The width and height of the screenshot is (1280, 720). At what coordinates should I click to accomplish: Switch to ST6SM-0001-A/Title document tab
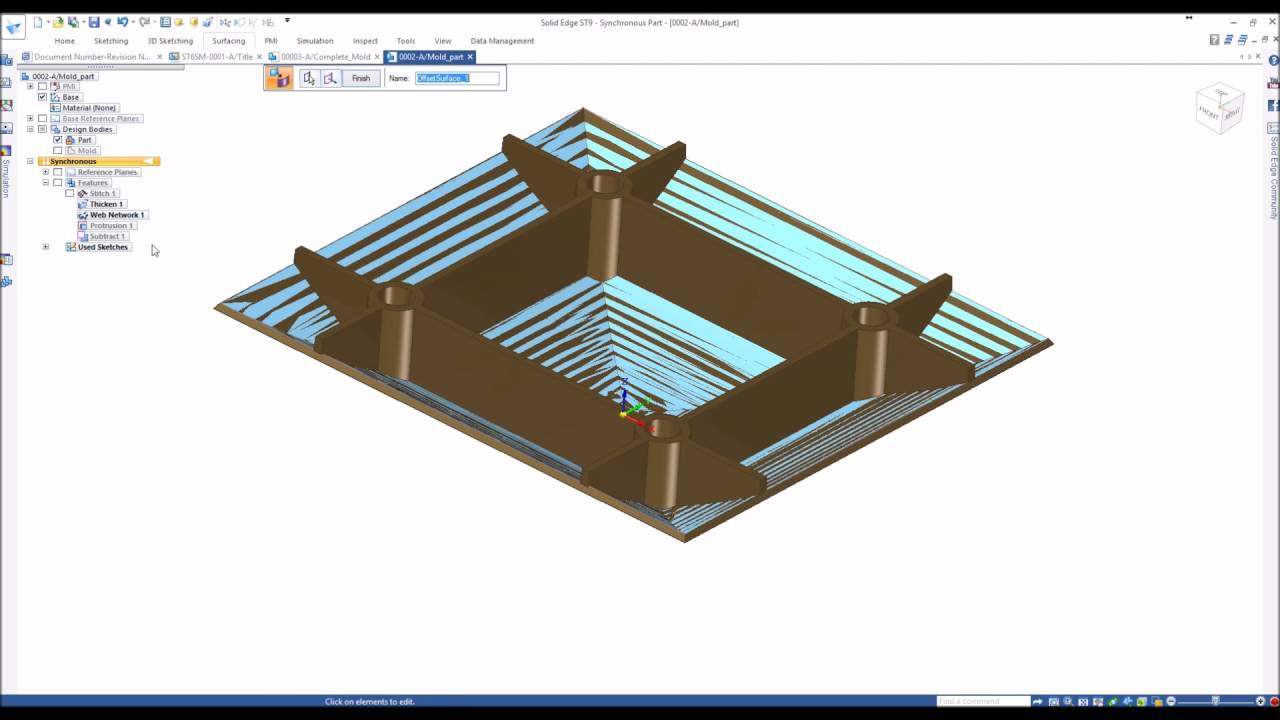pyautogui.click(x=216, y=57)
